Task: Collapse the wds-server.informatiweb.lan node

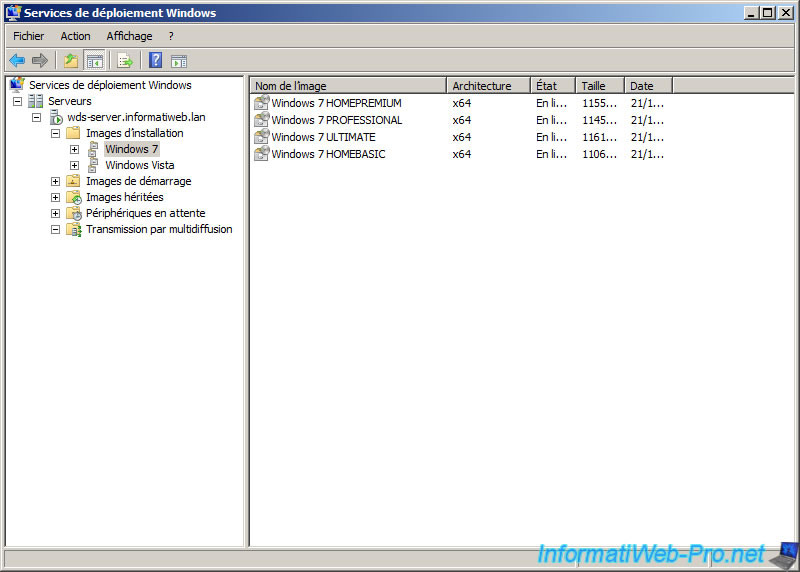Action: (x=37, y=117)
